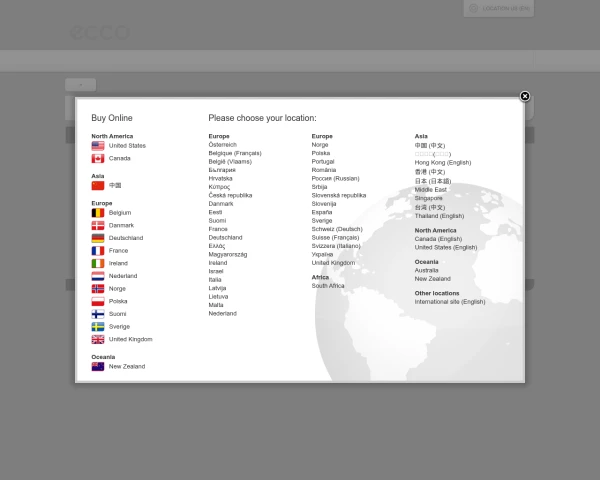
Task: Select Schweiz (Deutsch) location
Action: click(x=337, y=229)
